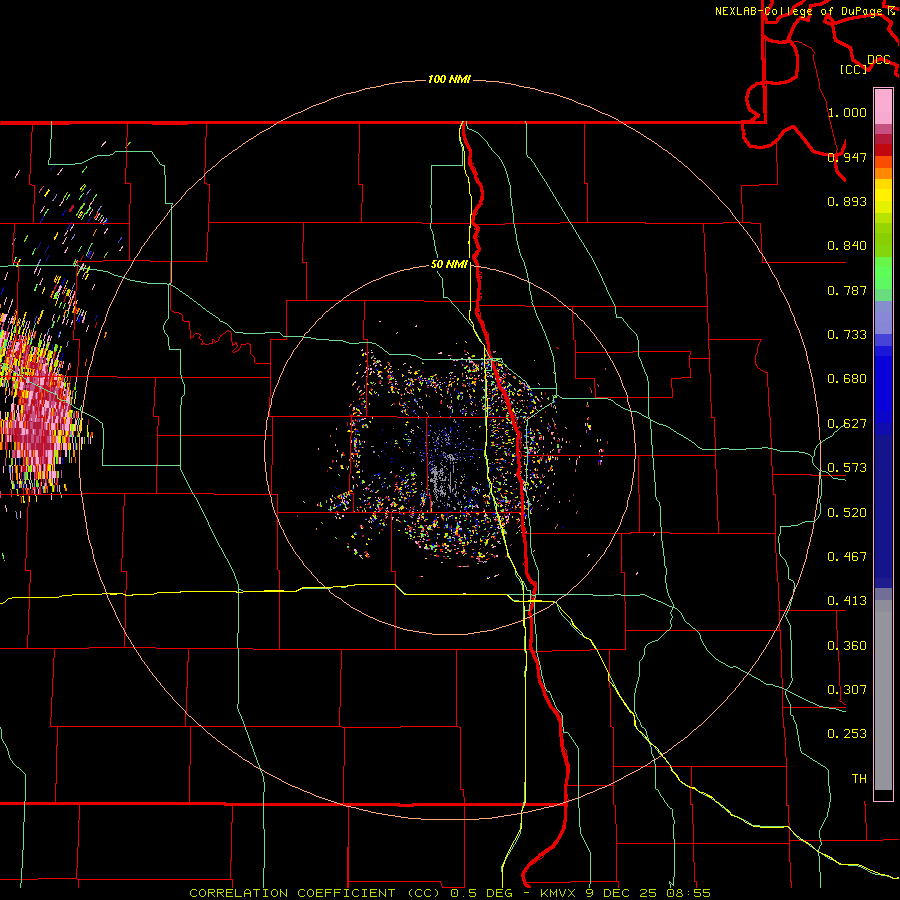The height and width of the screenshot is (900, 900).
Task: Pick the bright green color bar segment
Action: (883, 273)
